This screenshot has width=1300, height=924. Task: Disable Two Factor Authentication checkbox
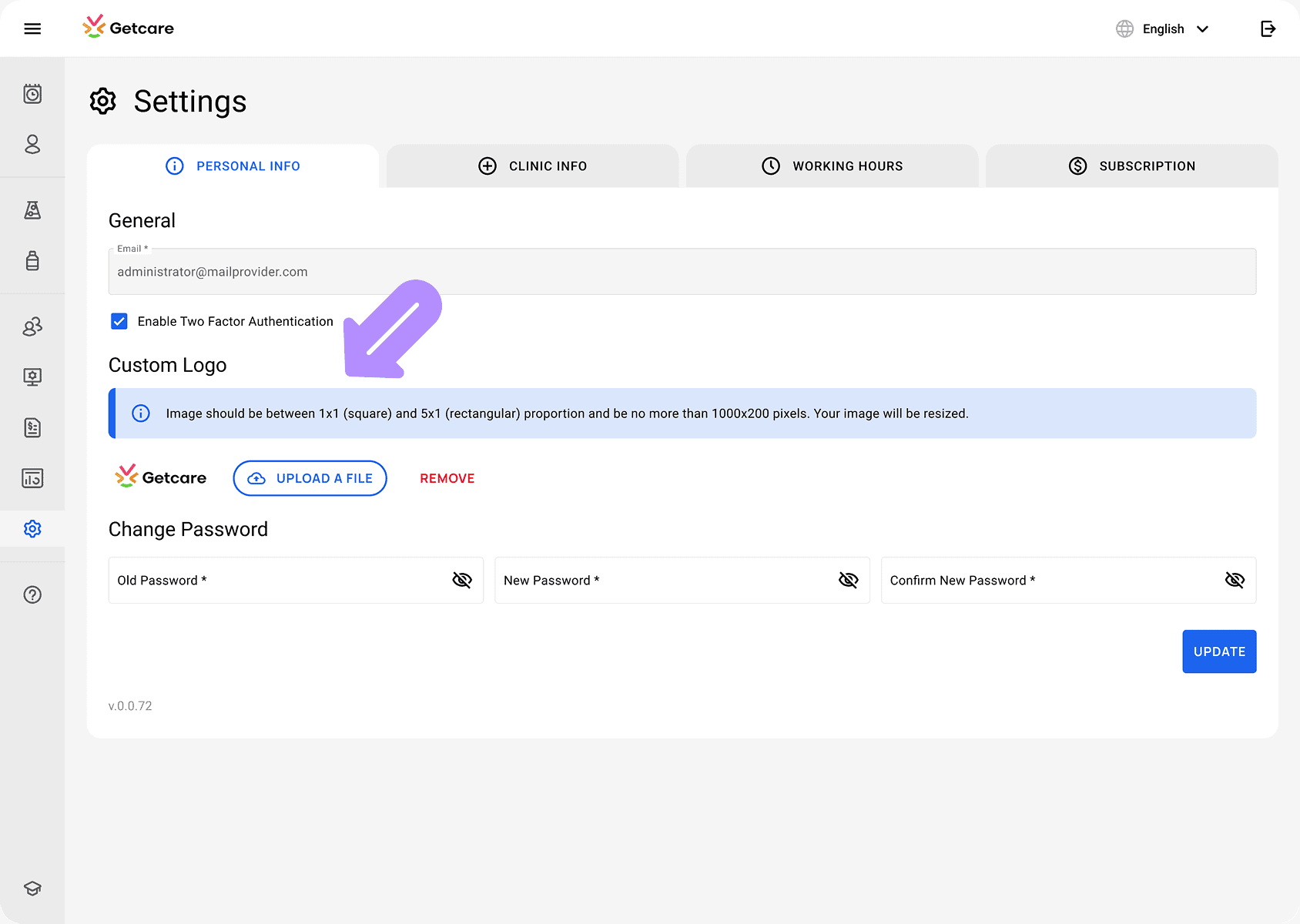[119, 321]
